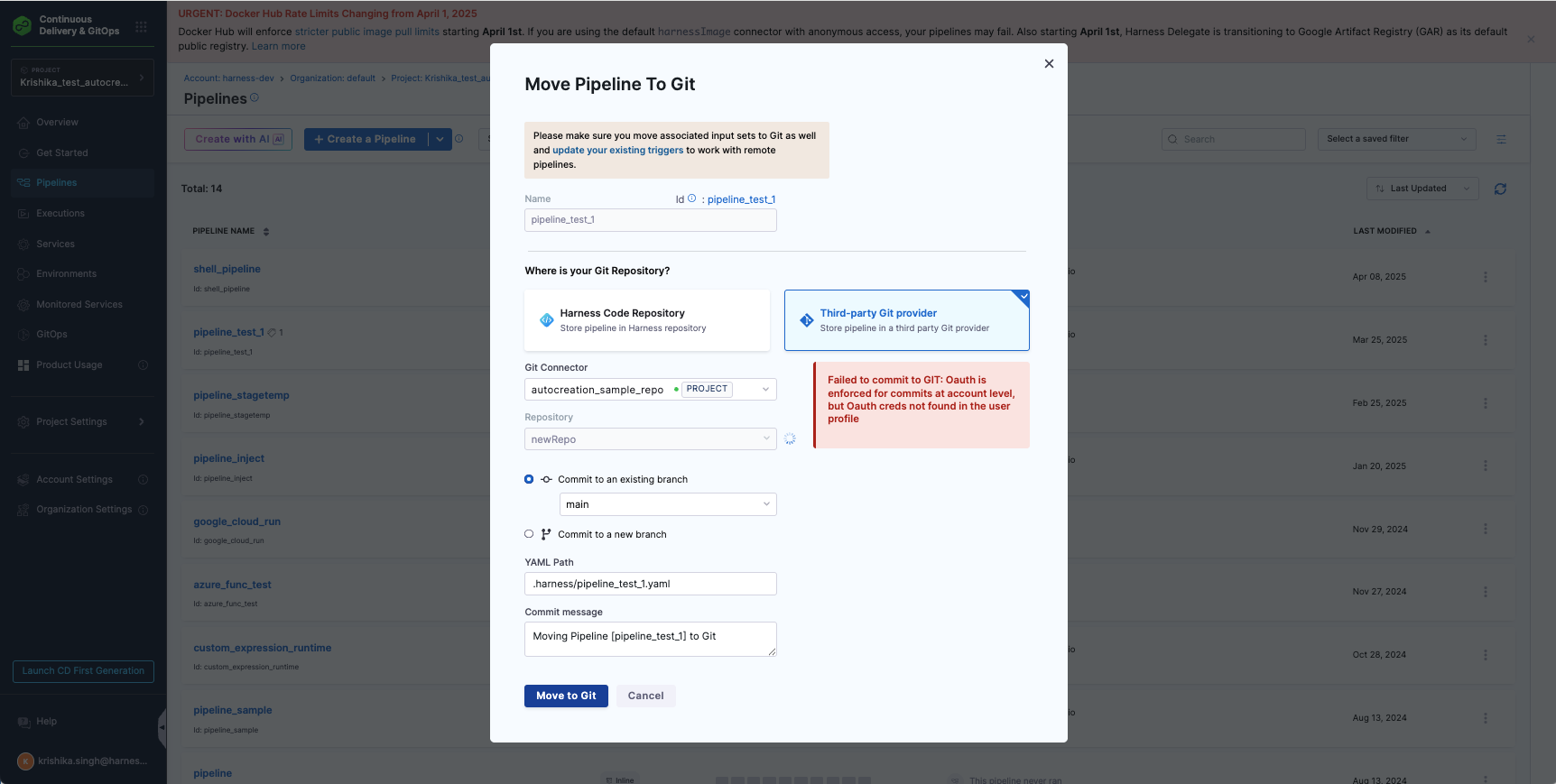
Task: Open options menu for shell_pipeline row
Action: pos(1485,277)
